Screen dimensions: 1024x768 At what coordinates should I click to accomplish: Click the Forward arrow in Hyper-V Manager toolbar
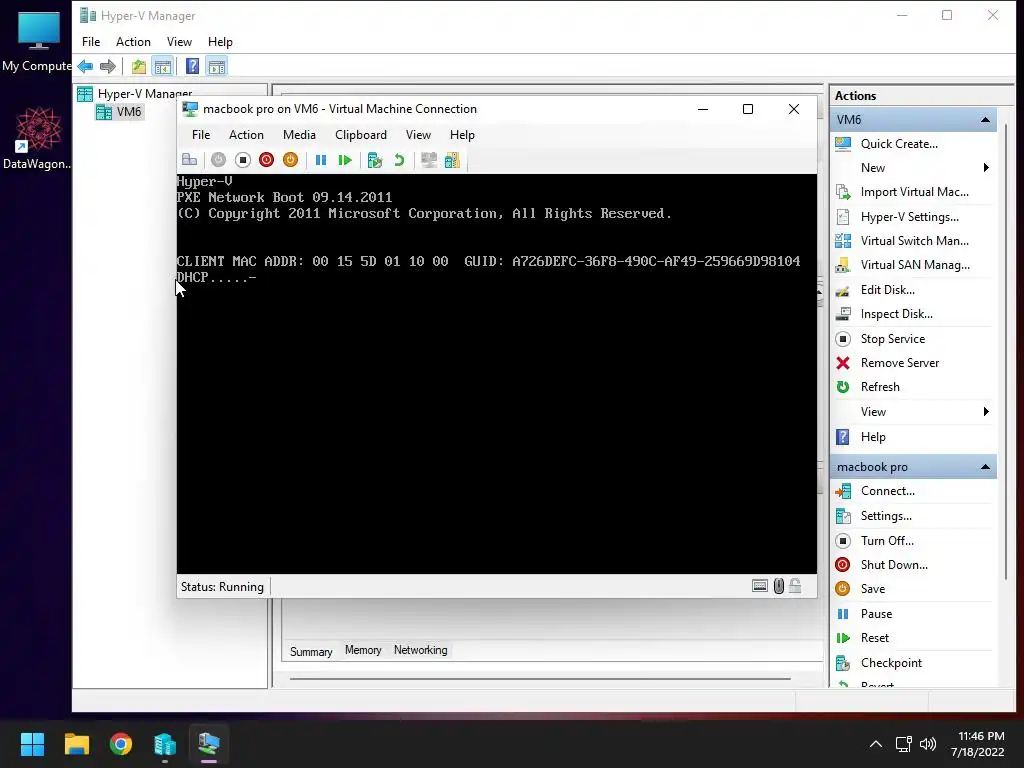tap(108, 66)
